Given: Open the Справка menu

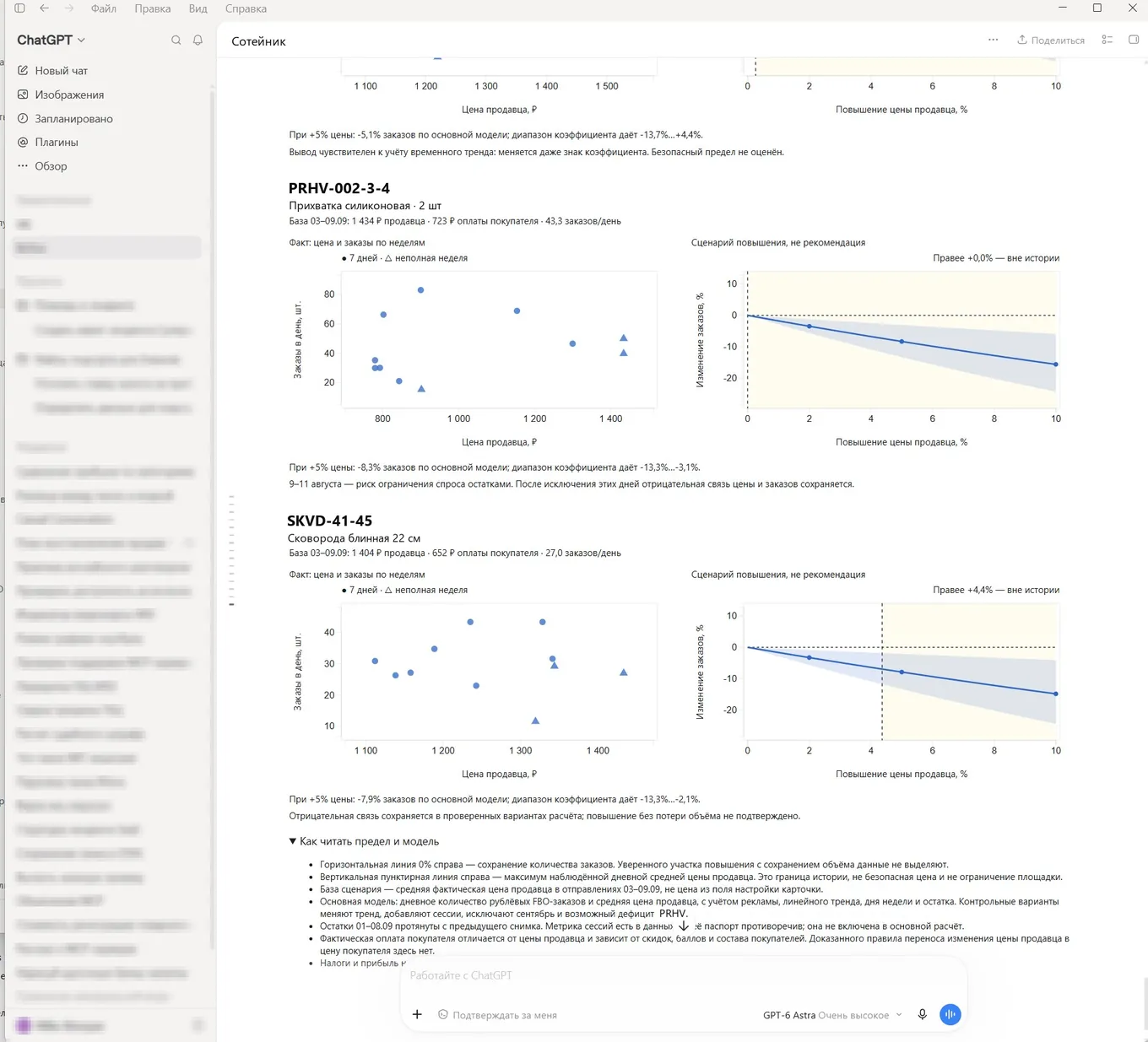Looking at the screenshot, I should click(246, 8).
